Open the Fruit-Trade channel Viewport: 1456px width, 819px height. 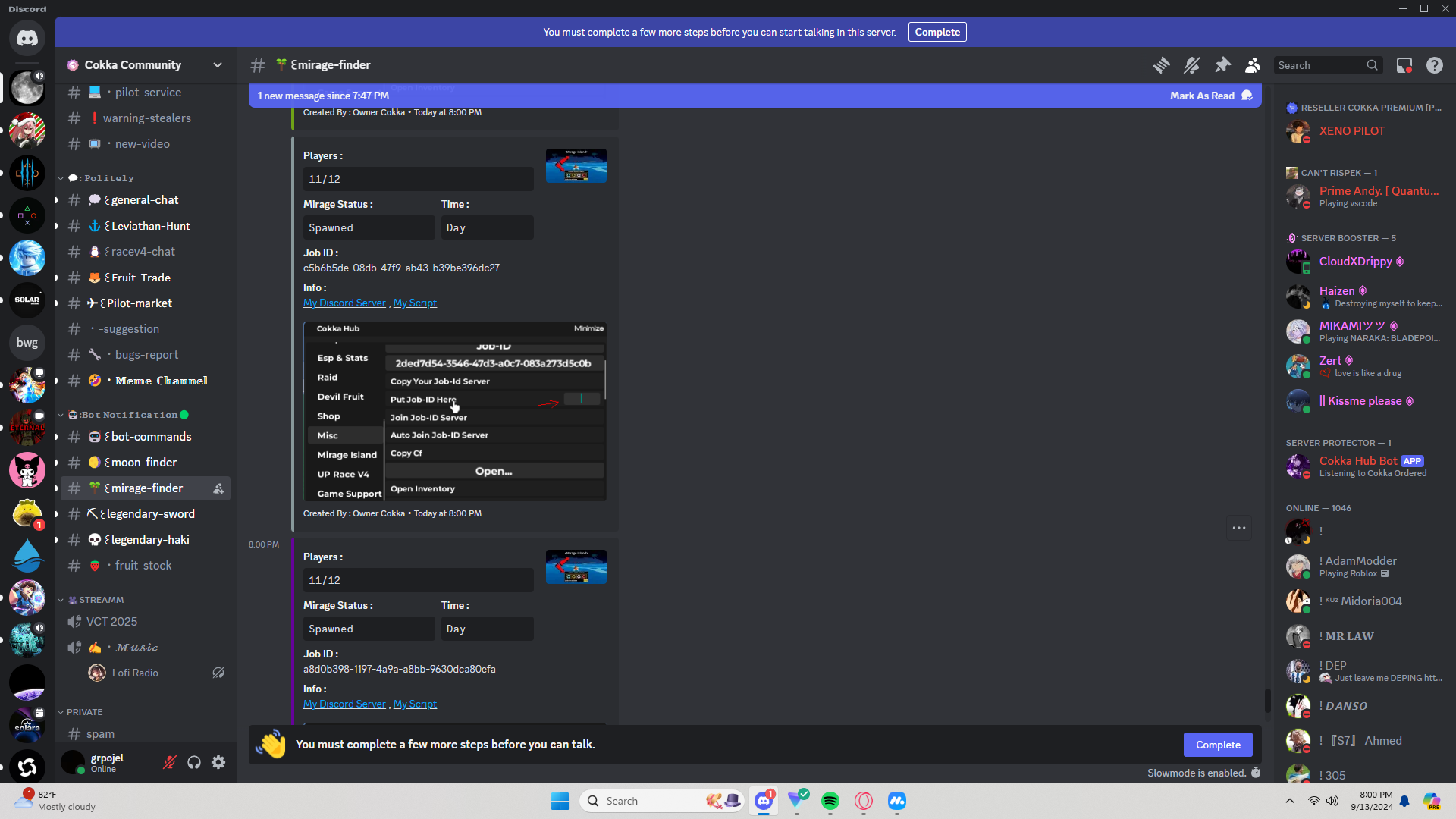pyautogui.click(x=146, y=278)
